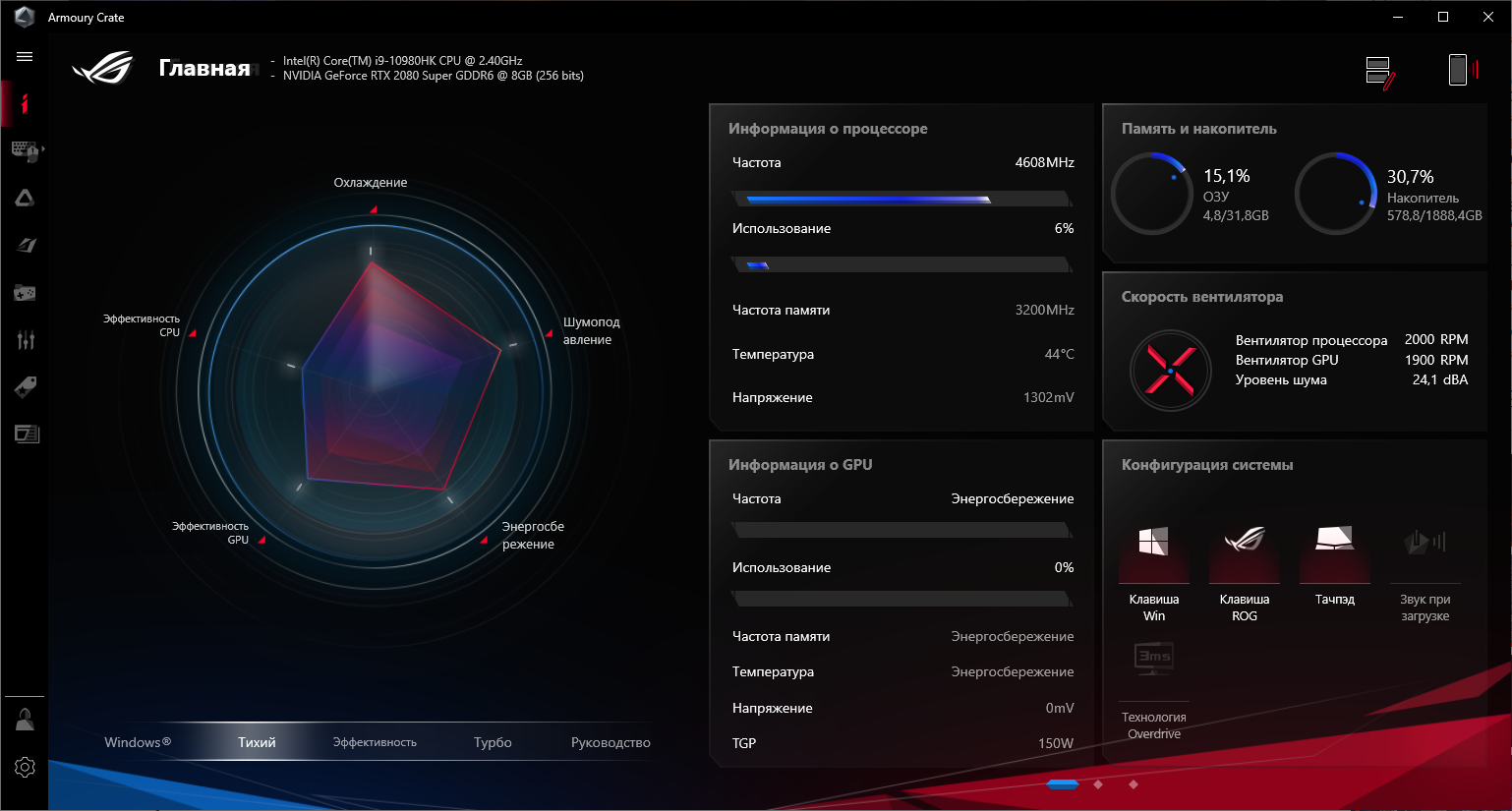Click the CPU voltage 1302mV value
The width and height of the screenshot is (1512, 811).
click(x=1048, y=397)
